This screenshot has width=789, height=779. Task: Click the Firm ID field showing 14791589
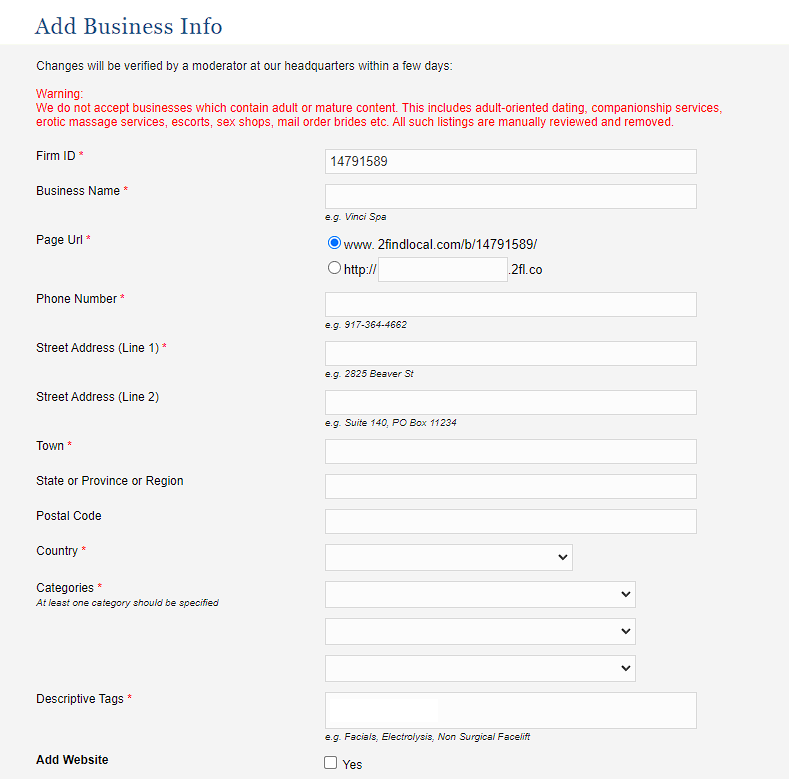pyautogui.click(x=511, y=162)
